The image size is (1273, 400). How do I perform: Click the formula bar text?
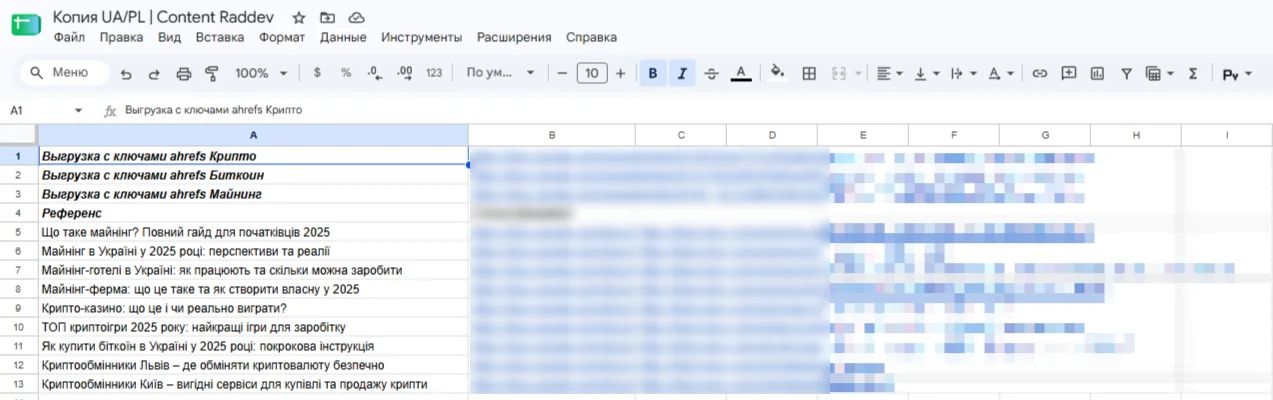(x=213, y=110)
